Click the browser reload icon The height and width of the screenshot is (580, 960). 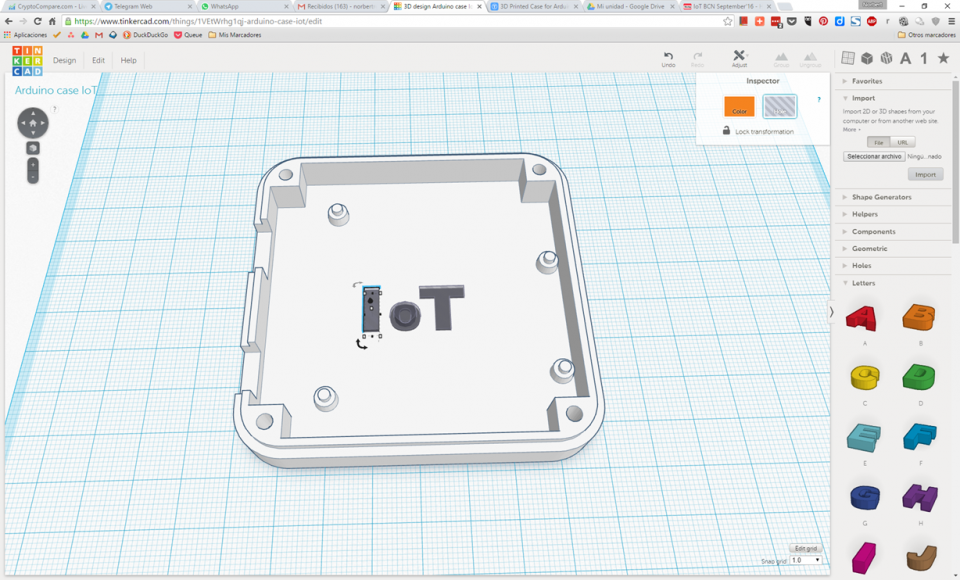click(x=37, y=21)
